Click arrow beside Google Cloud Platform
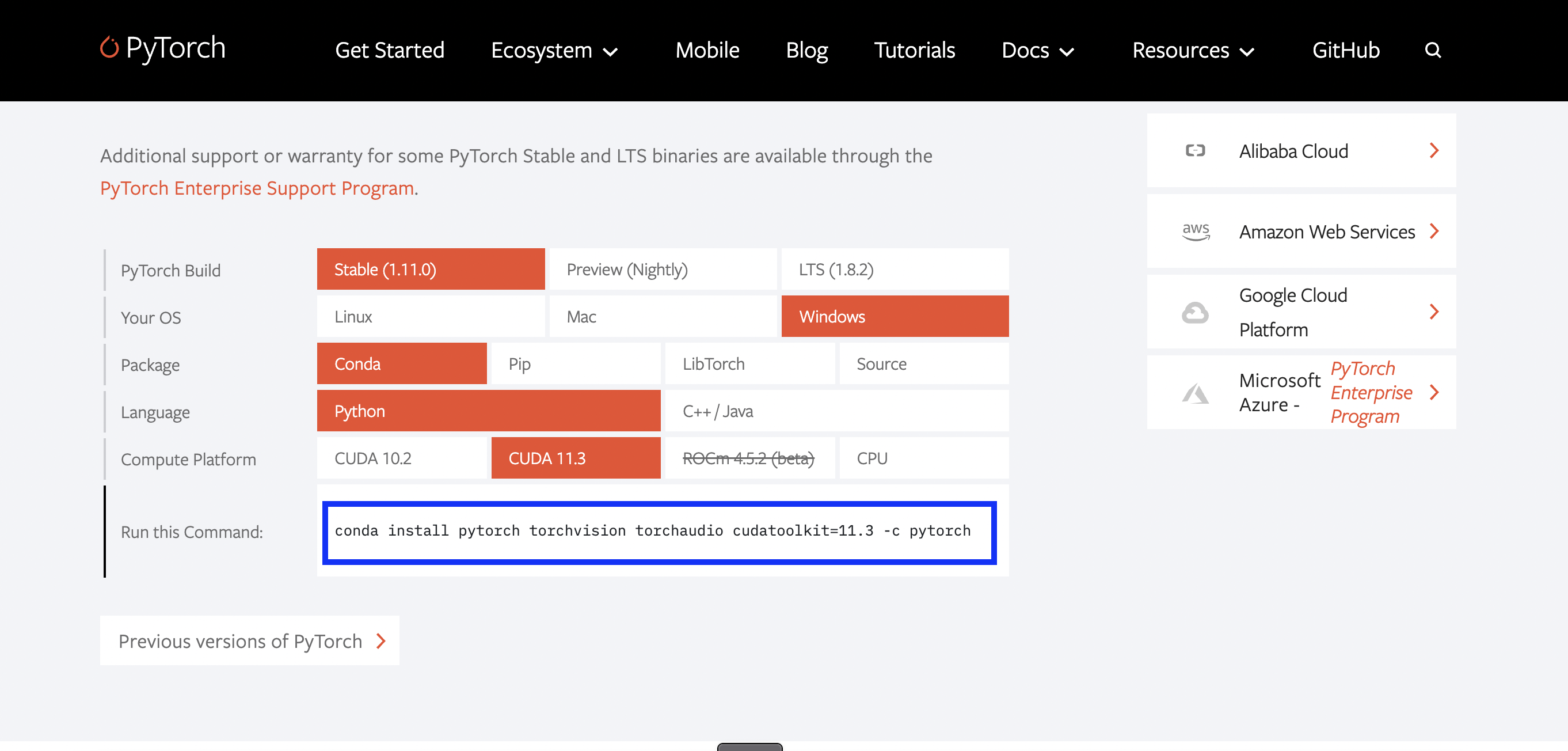This screenshot has height=751, width=1568. tap(1434, 312)
